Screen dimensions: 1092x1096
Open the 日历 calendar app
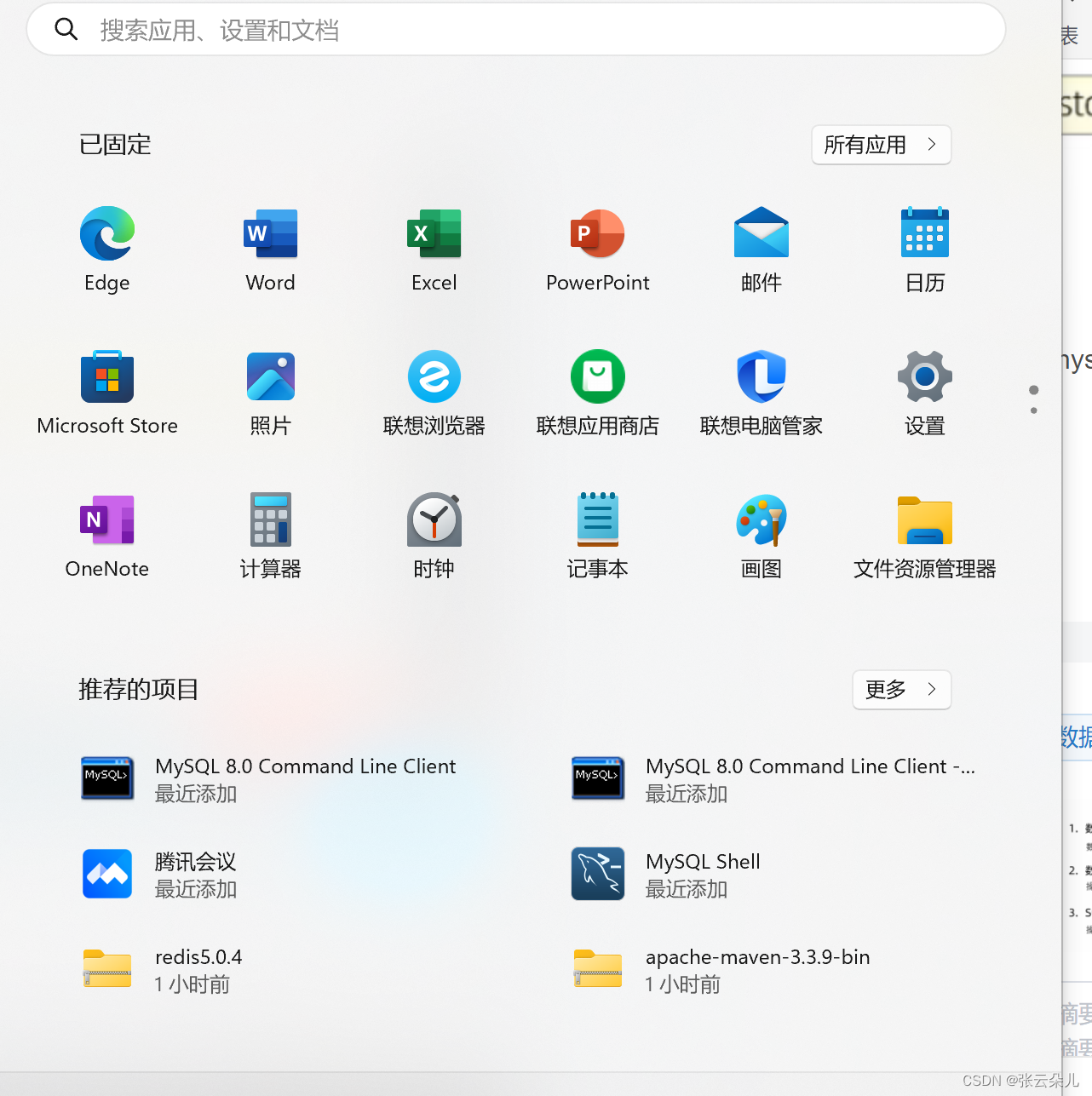(x=925, y=232)
